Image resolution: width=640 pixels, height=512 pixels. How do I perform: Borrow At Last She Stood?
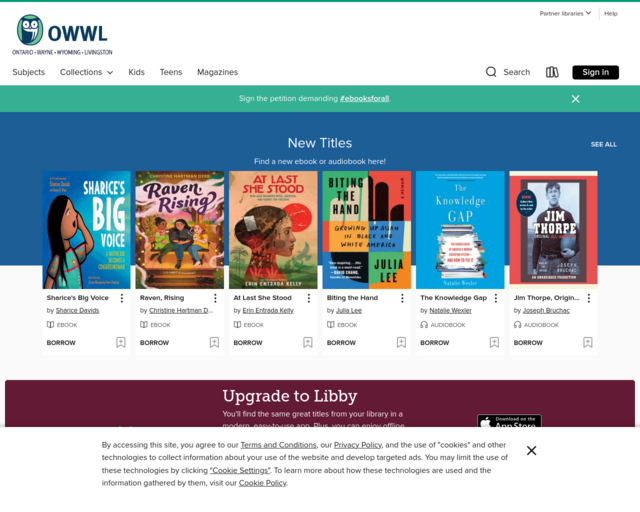248,343
